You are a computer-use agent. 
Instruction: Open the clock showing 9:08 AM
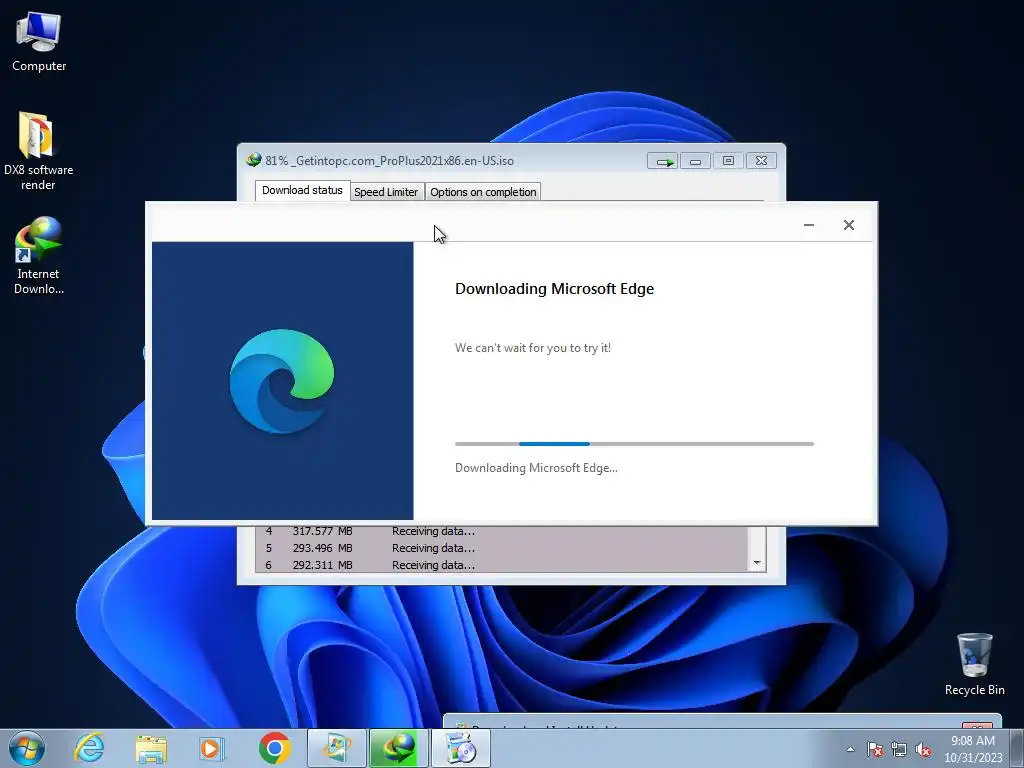973,749
